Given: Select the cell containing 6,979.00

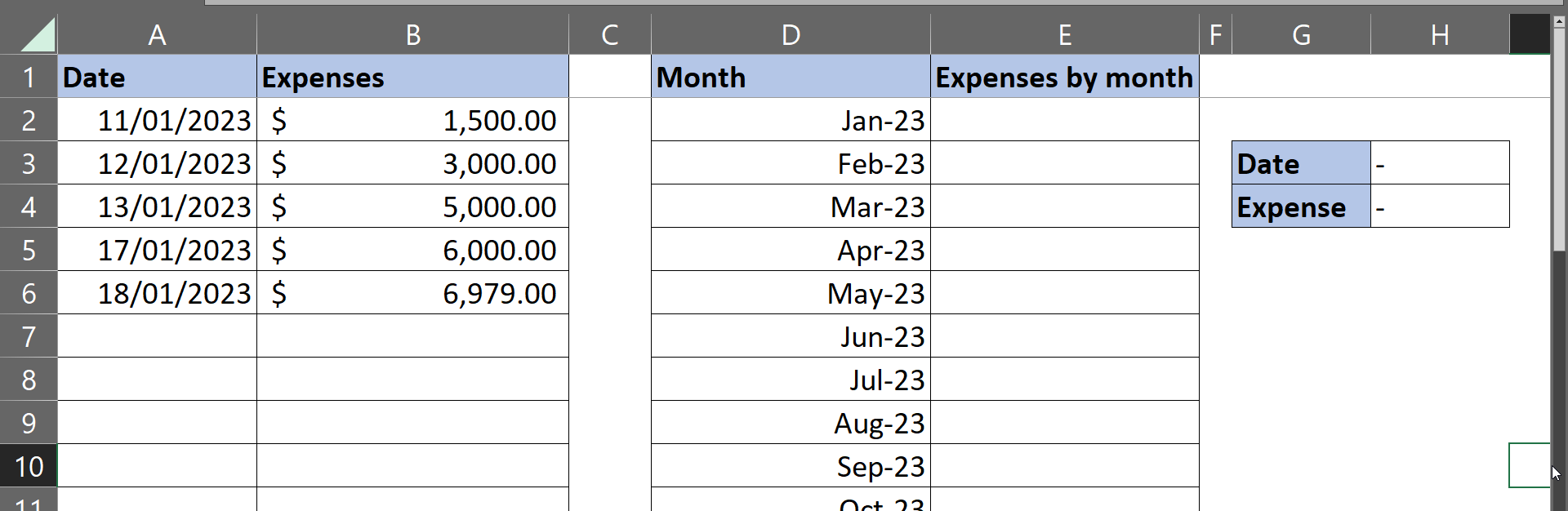Looking at the screenshot, I should click(412, 292).
